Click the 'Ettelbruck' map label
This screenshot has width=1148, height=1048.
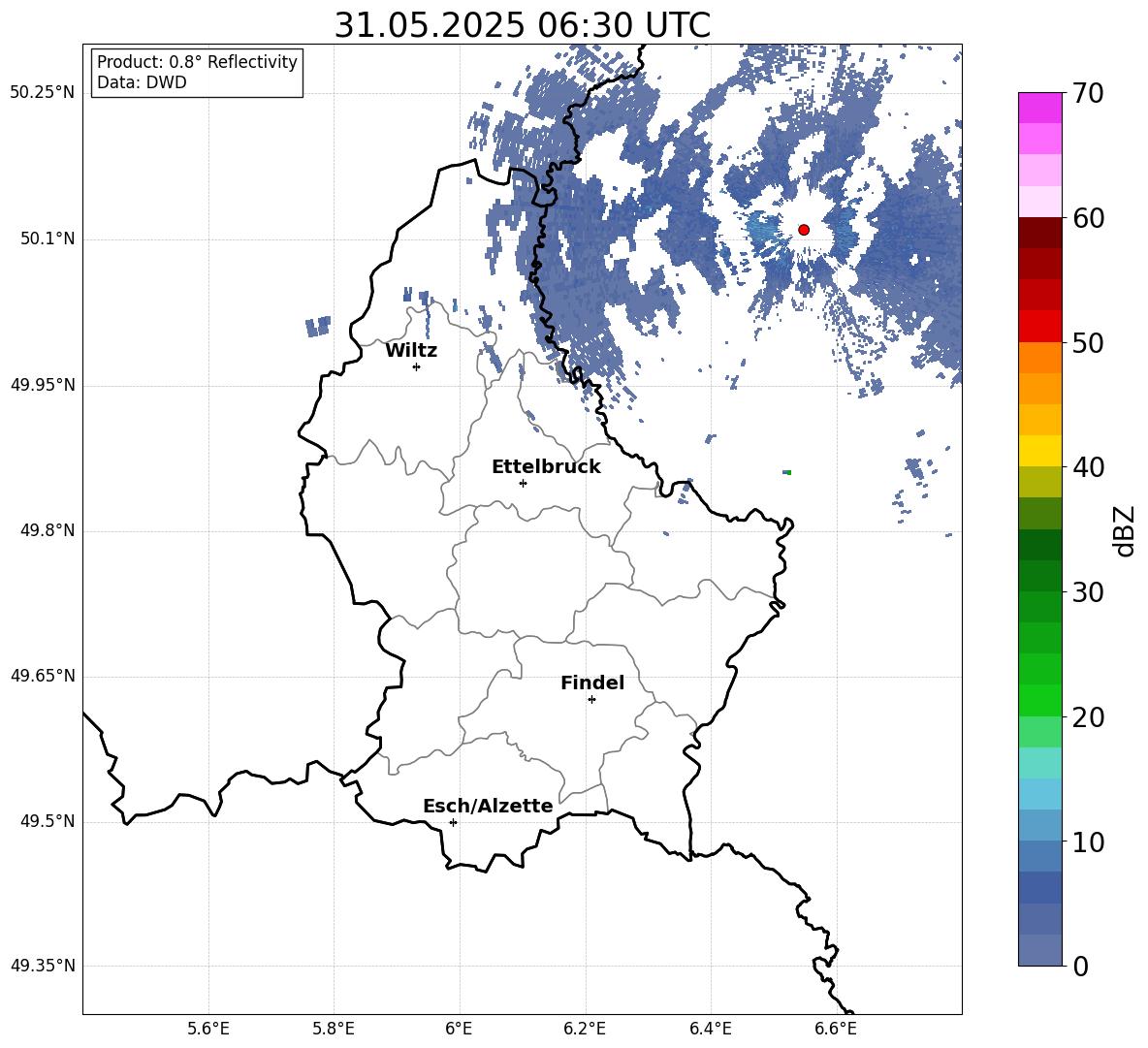546,467
